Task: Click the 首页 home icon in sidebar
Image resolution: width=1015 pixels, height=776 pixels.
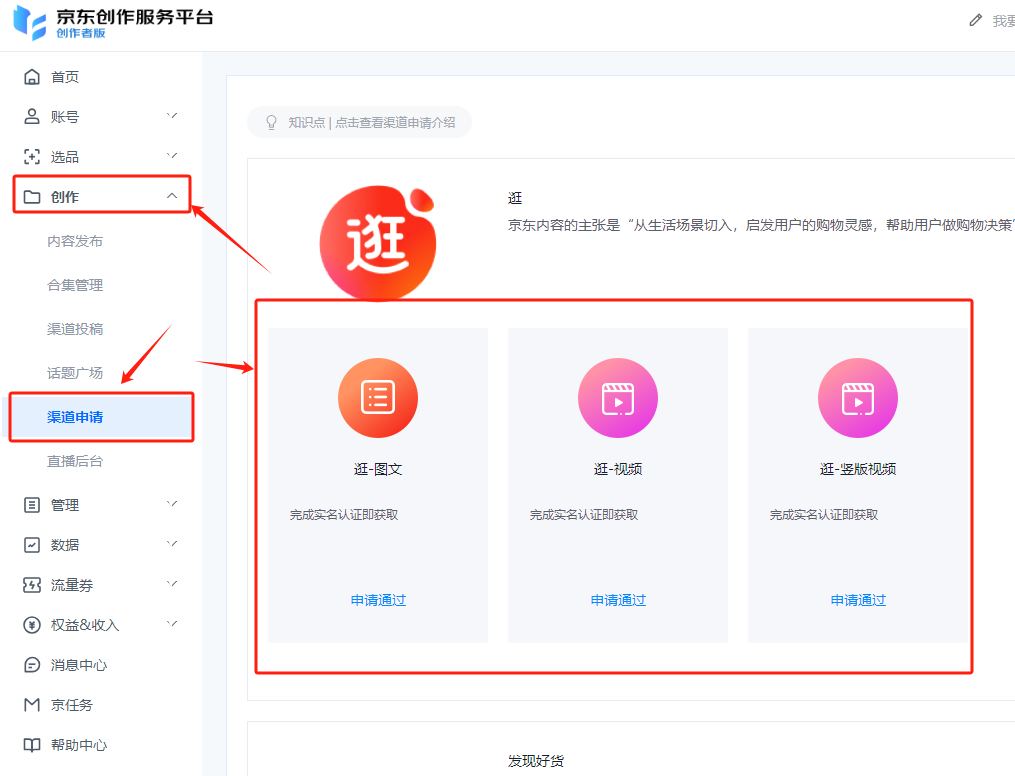Action: [x=32, y=77]
